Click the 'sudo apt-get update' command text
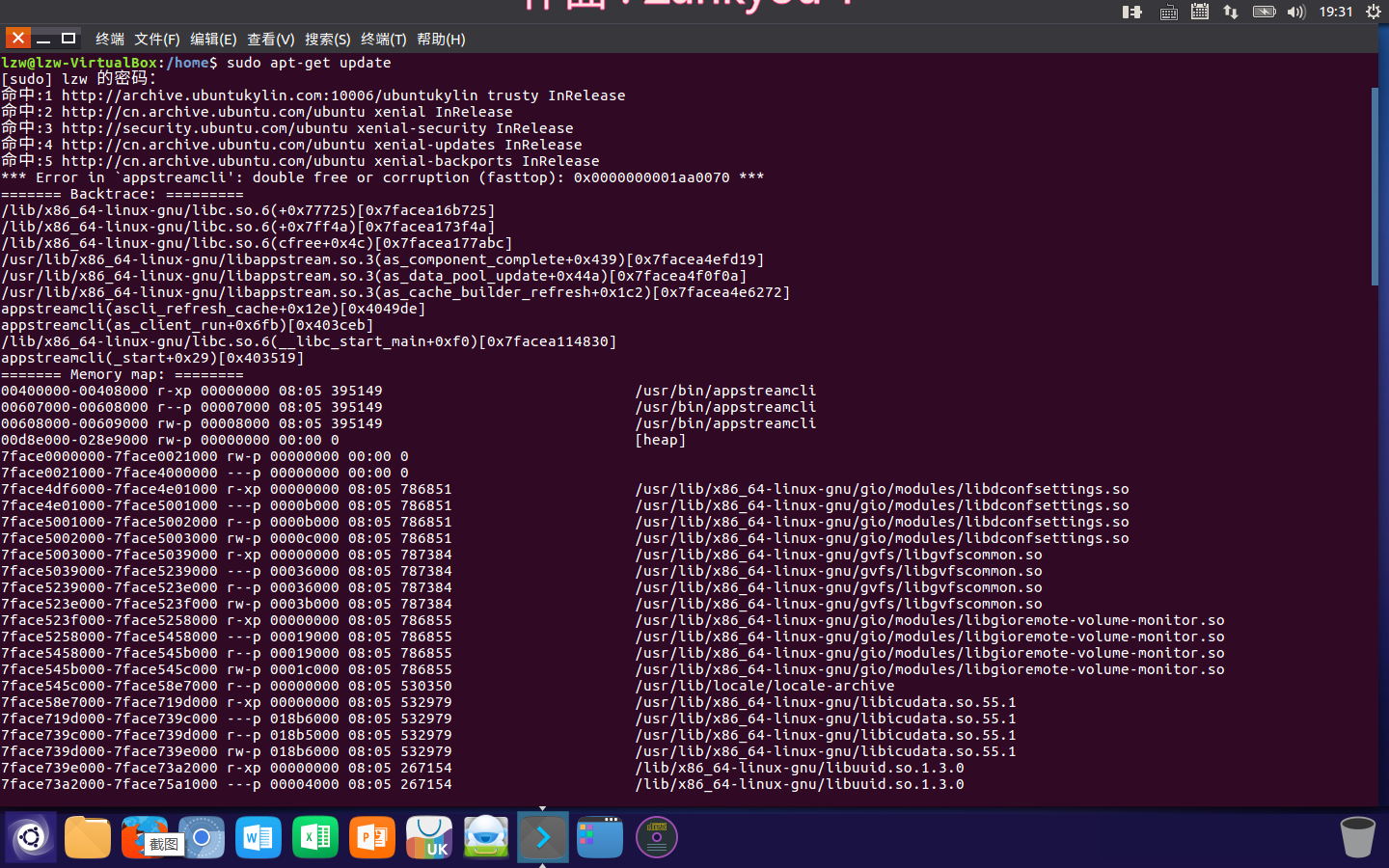Viewport: 1389px width, 868px height. click(x=309, y=63)
